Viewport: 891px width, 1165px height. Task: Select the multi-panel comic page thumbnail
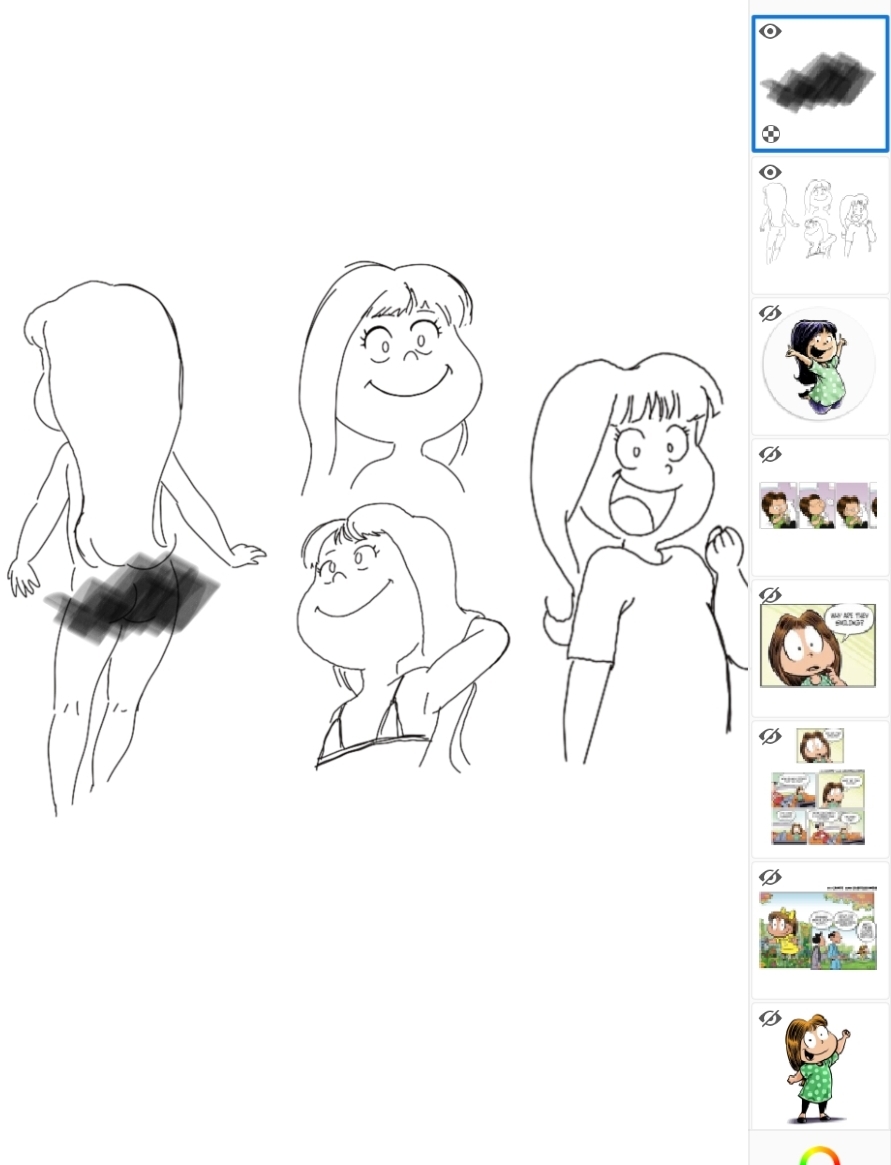[x=818, y=788]
